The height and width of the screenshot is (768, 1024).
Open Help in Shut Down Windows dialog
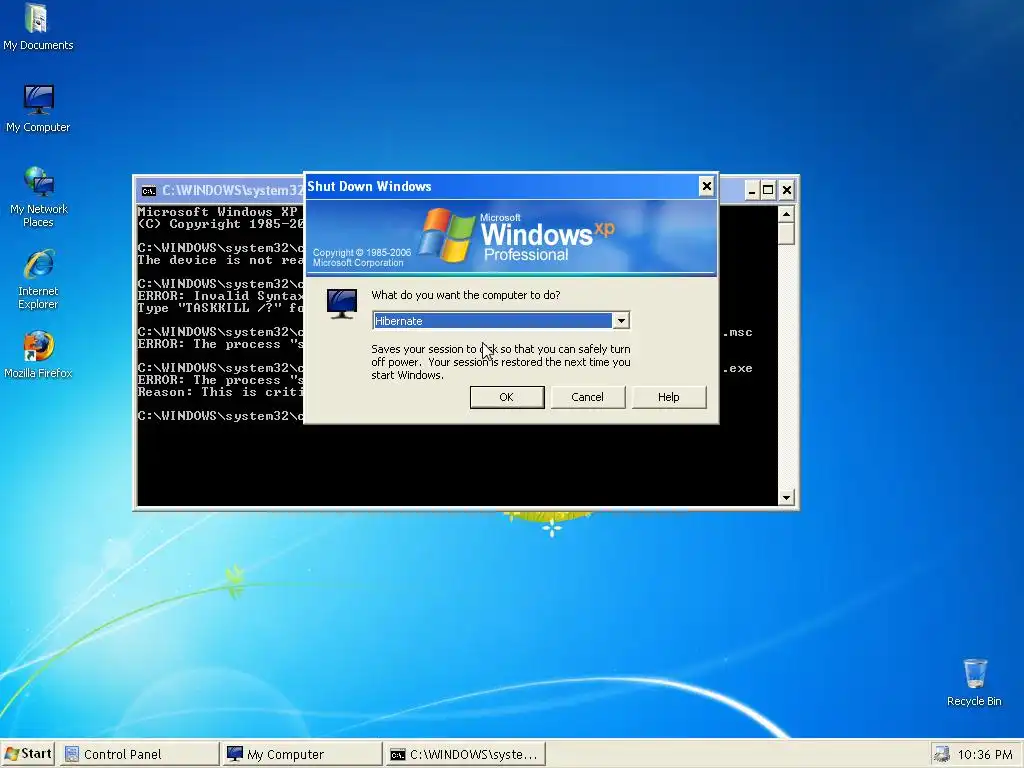(x=669, y=397)
